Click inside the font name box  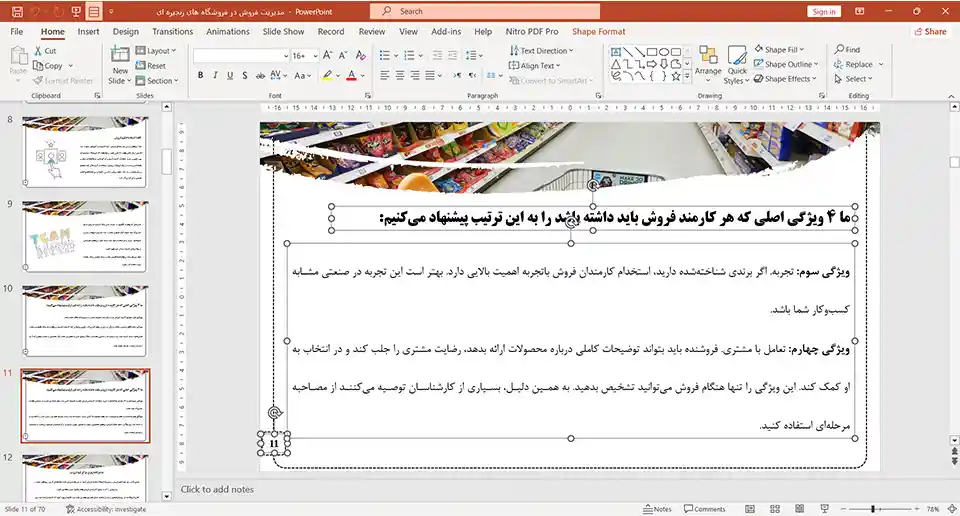pos(238,56)
